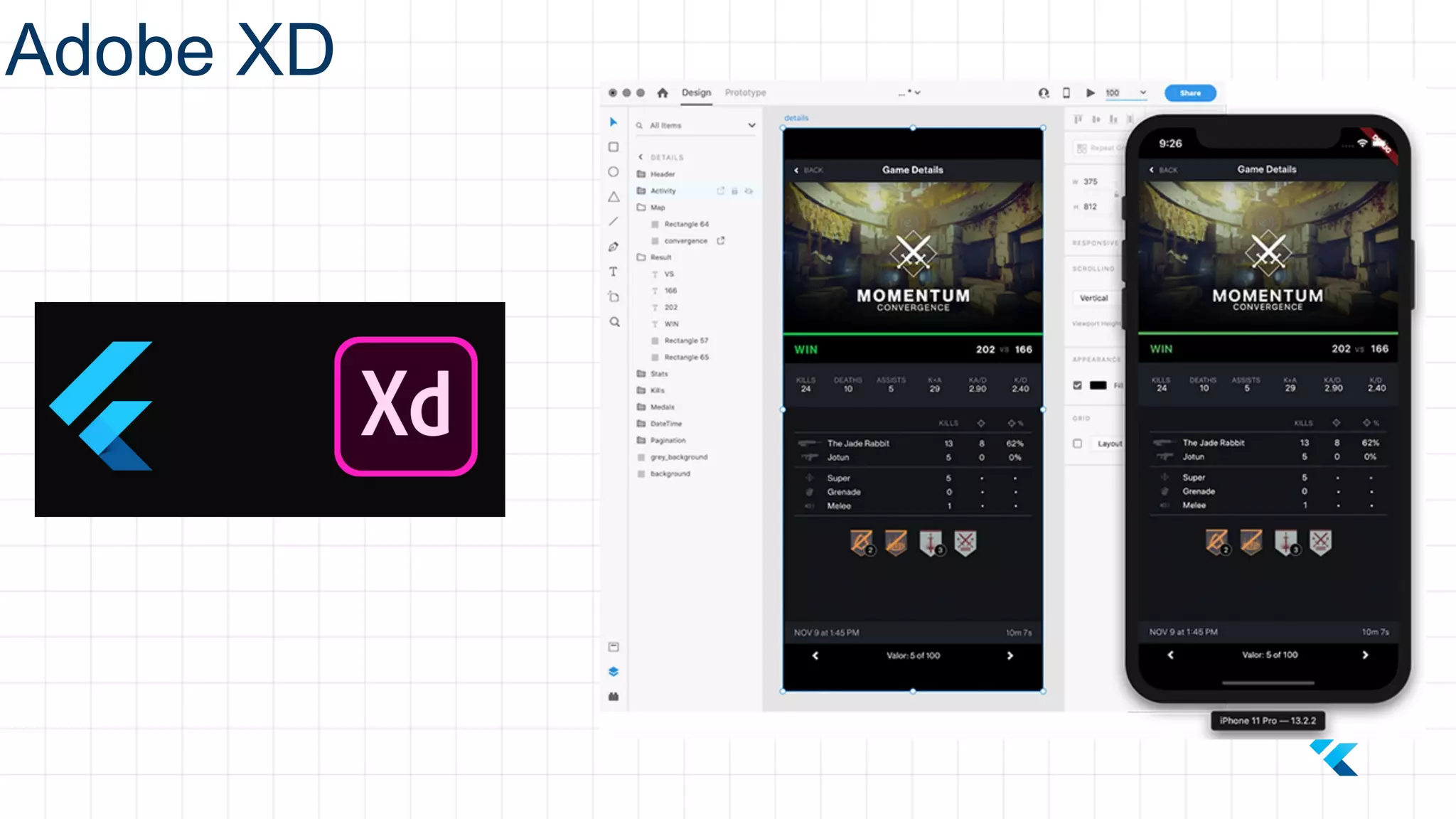Click the mobile device preview icon

1066,93
